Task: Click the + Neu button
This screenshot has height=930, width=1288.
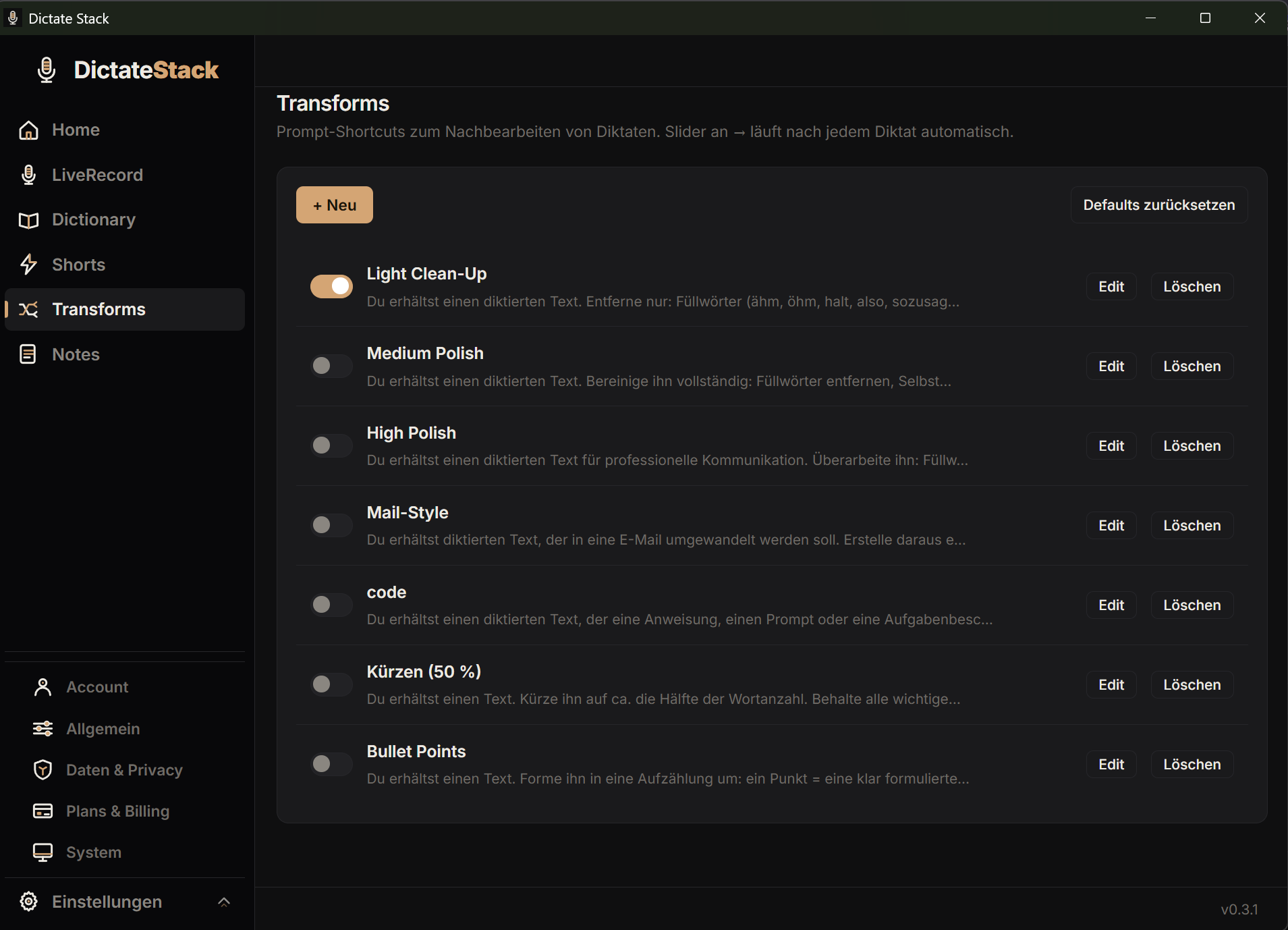Action: point(335,205)
